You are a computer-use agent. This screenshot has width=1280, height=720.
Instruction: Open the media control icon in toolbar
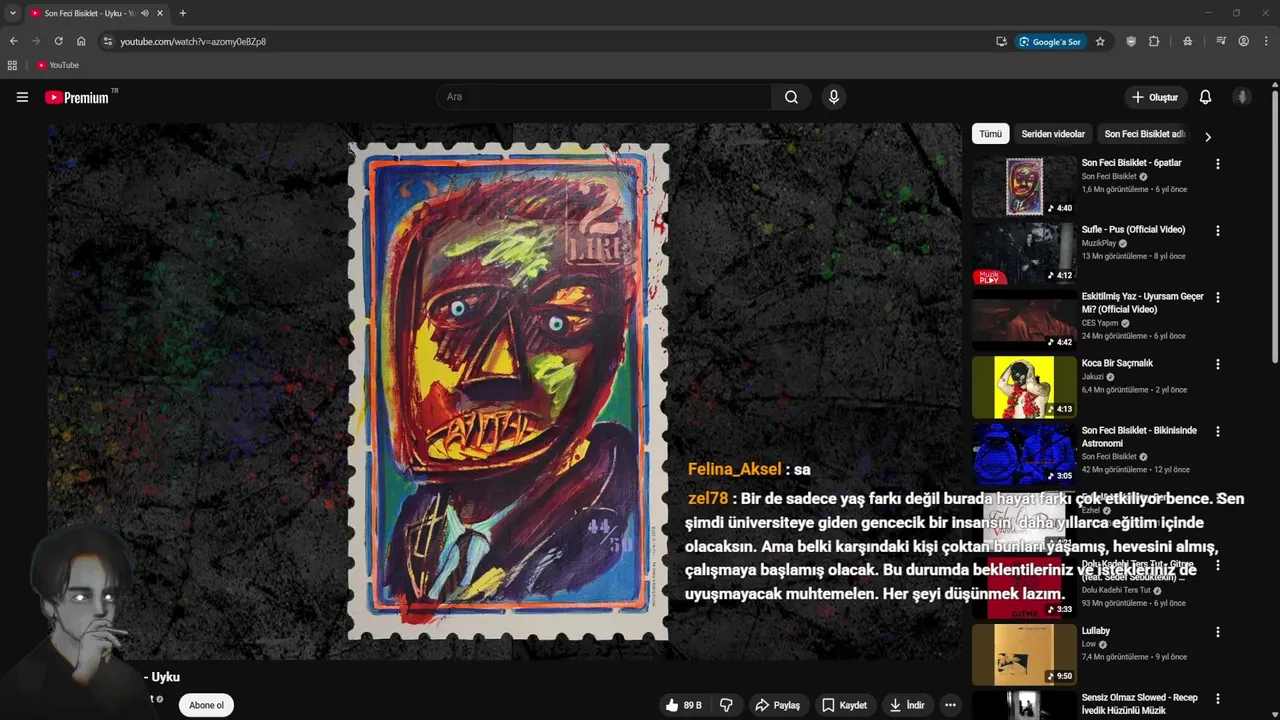click(1221, 41)
